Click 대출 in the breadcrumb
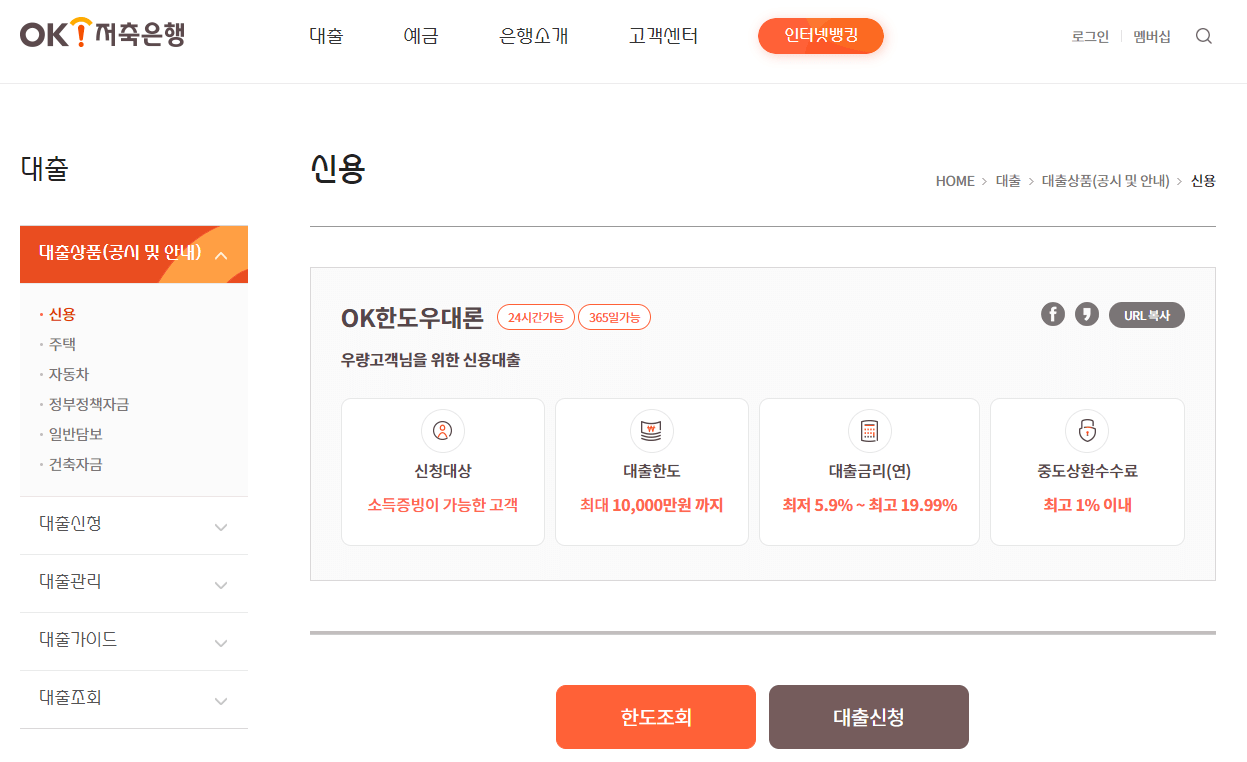 click(1008, 181)
